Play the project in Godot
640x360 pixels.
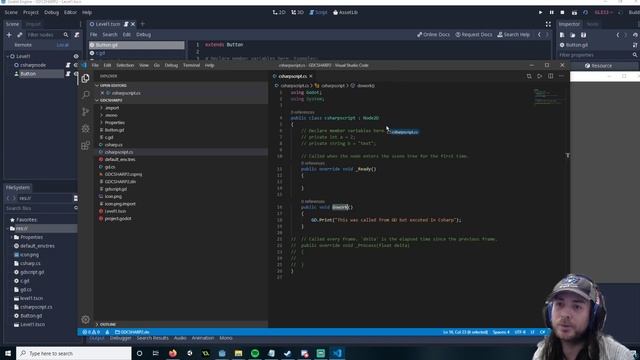click(540, 13)
